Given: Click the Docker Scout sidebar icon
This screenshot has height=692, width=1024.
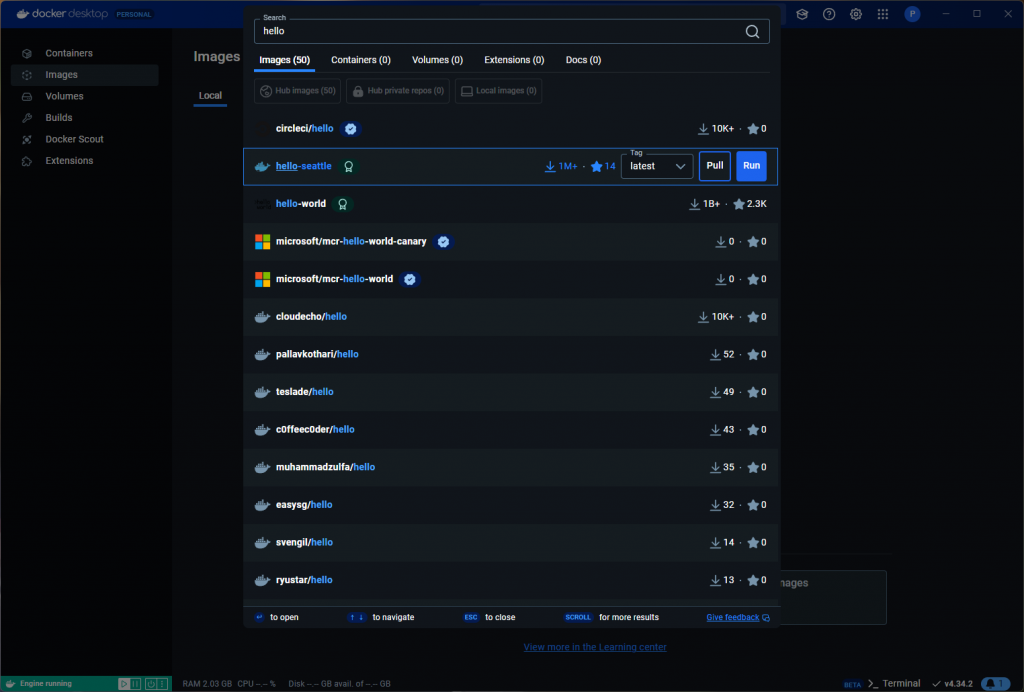Looking at the screenshot, I should point(27,140).
